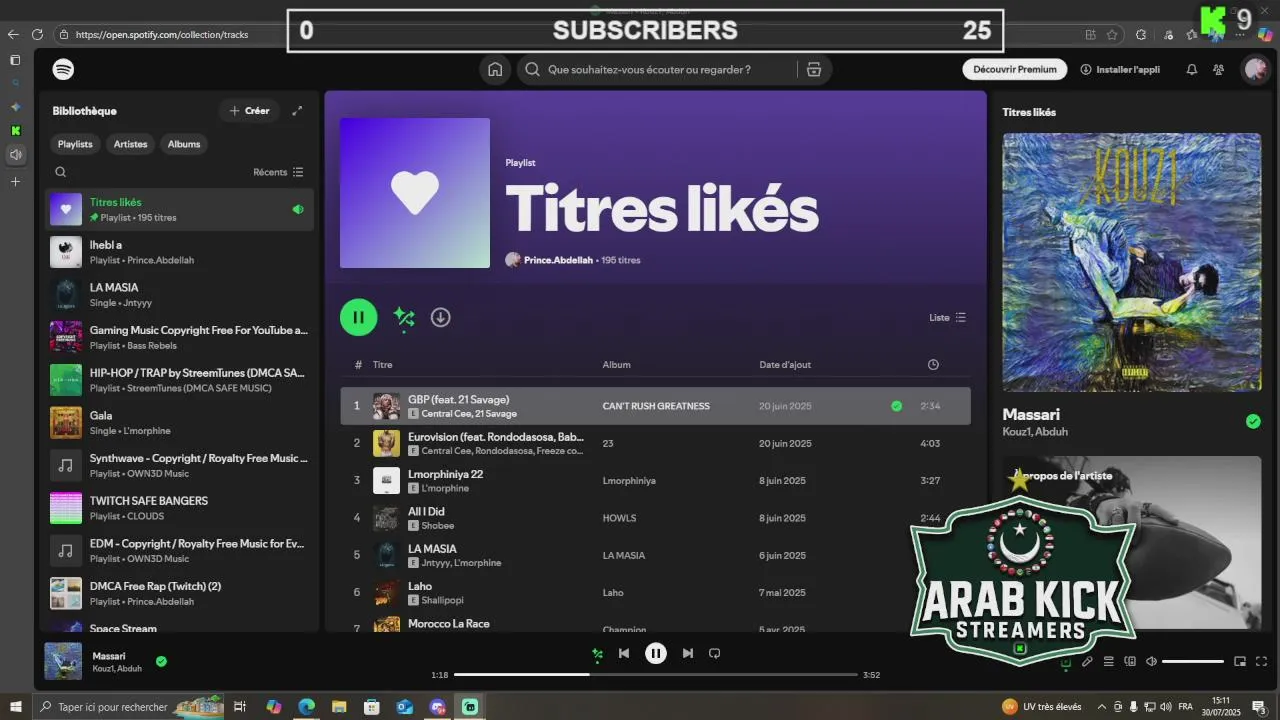Viewport: 1280px width, 720px height.
Task: Seek in the song progress bar
Action: 656,675
